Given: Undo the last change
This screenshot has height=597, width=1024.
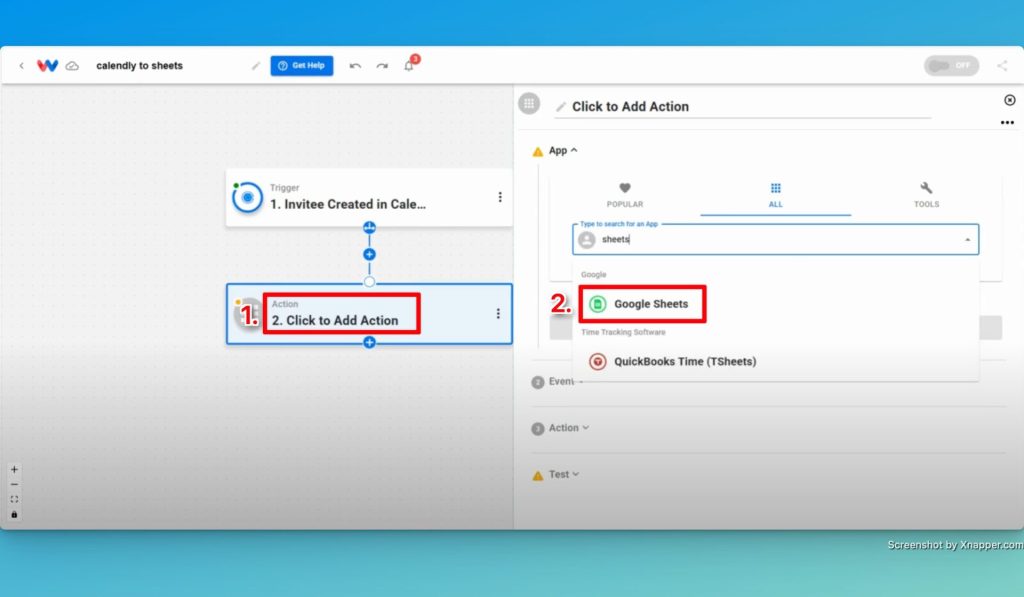Looking at the screenshot, I should 355,66.
